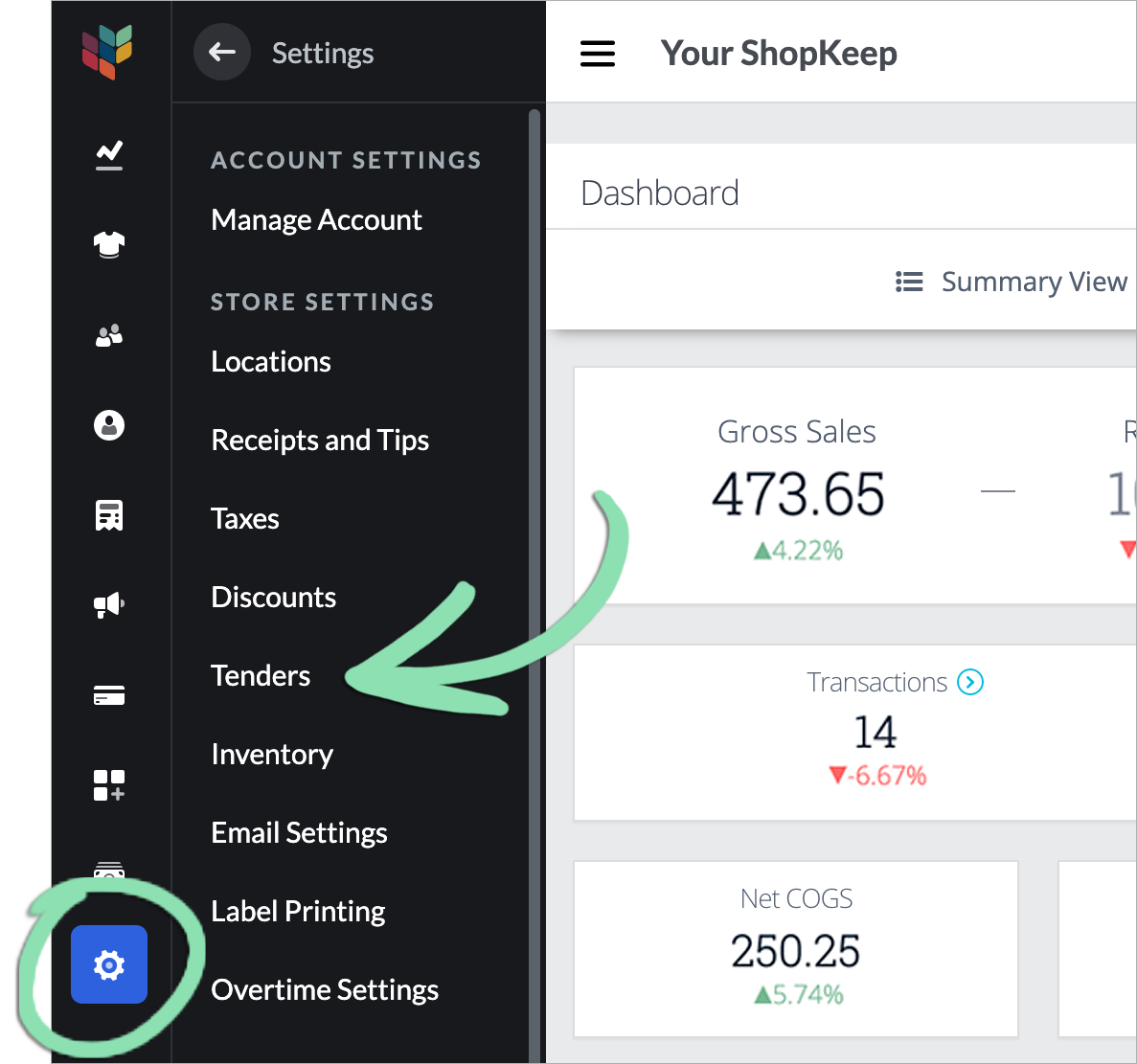Open Email Settings
Viewport: 1137px width, 1064px height.
pyautogui.click(x=299, y=833)
